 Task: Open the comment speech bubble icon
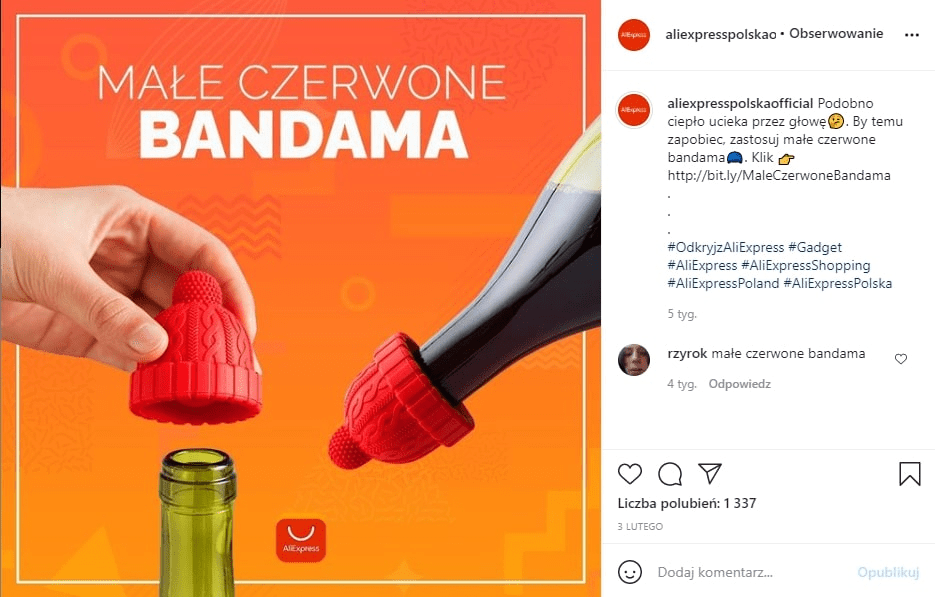(x=670, y=474)
